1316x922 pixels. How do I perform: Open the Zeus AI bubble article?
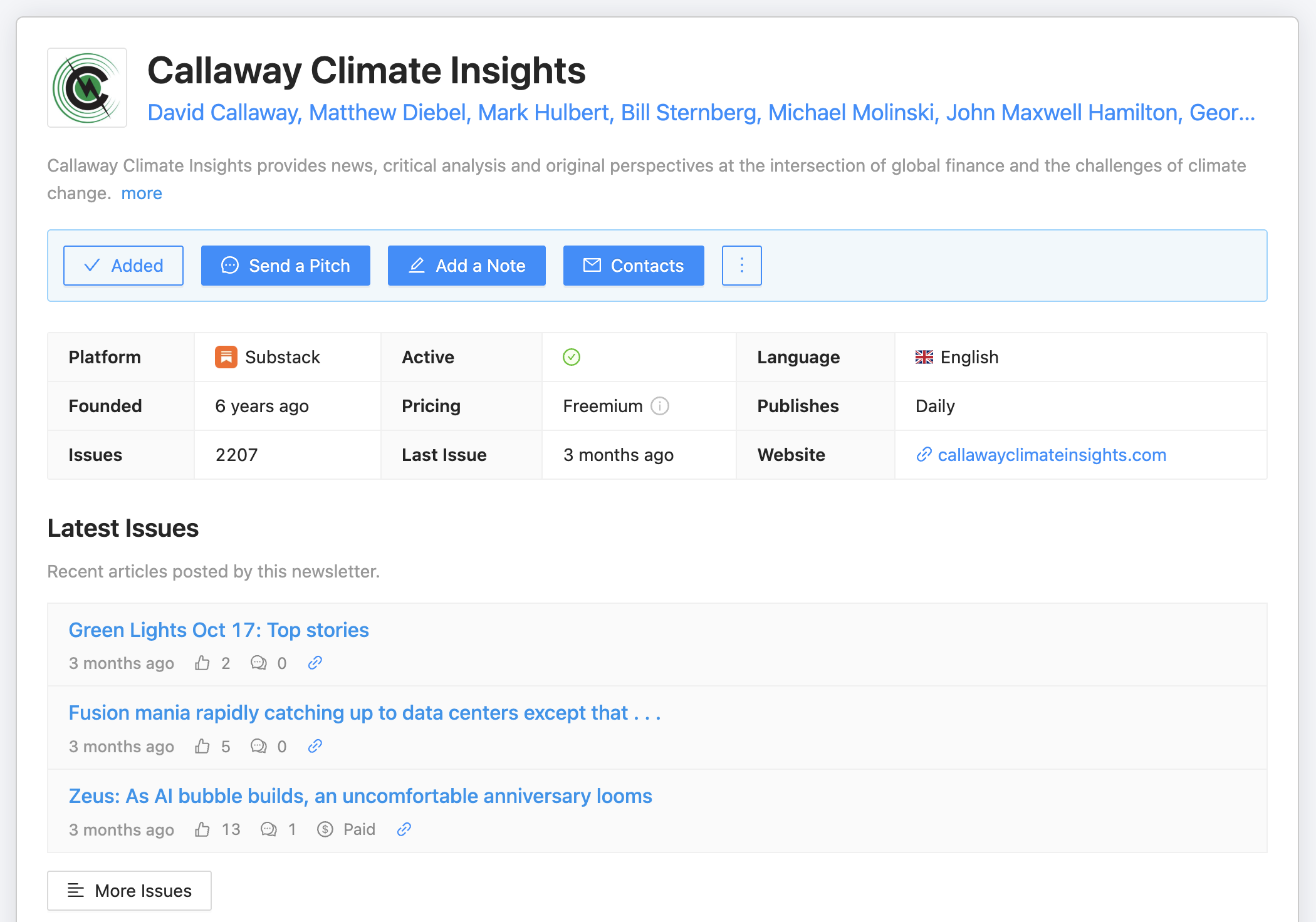click(360, 795)
